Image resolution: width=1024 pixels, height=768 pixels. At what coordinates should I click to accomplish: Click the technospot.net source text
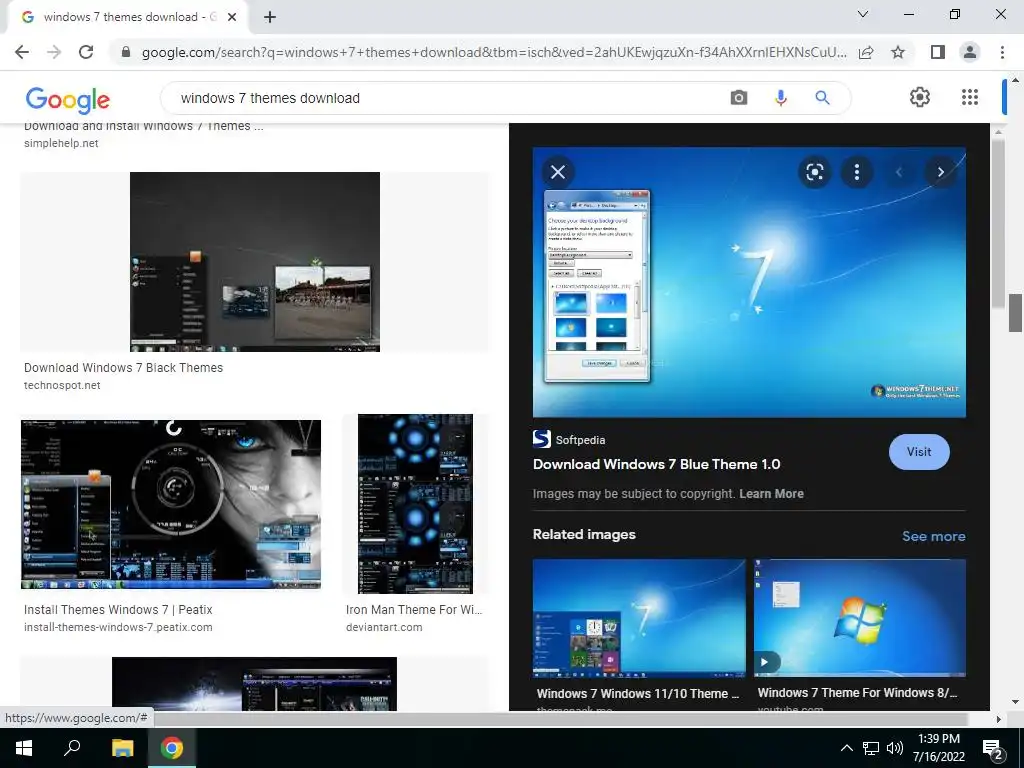pyautogui.click(x=62, y=385)
